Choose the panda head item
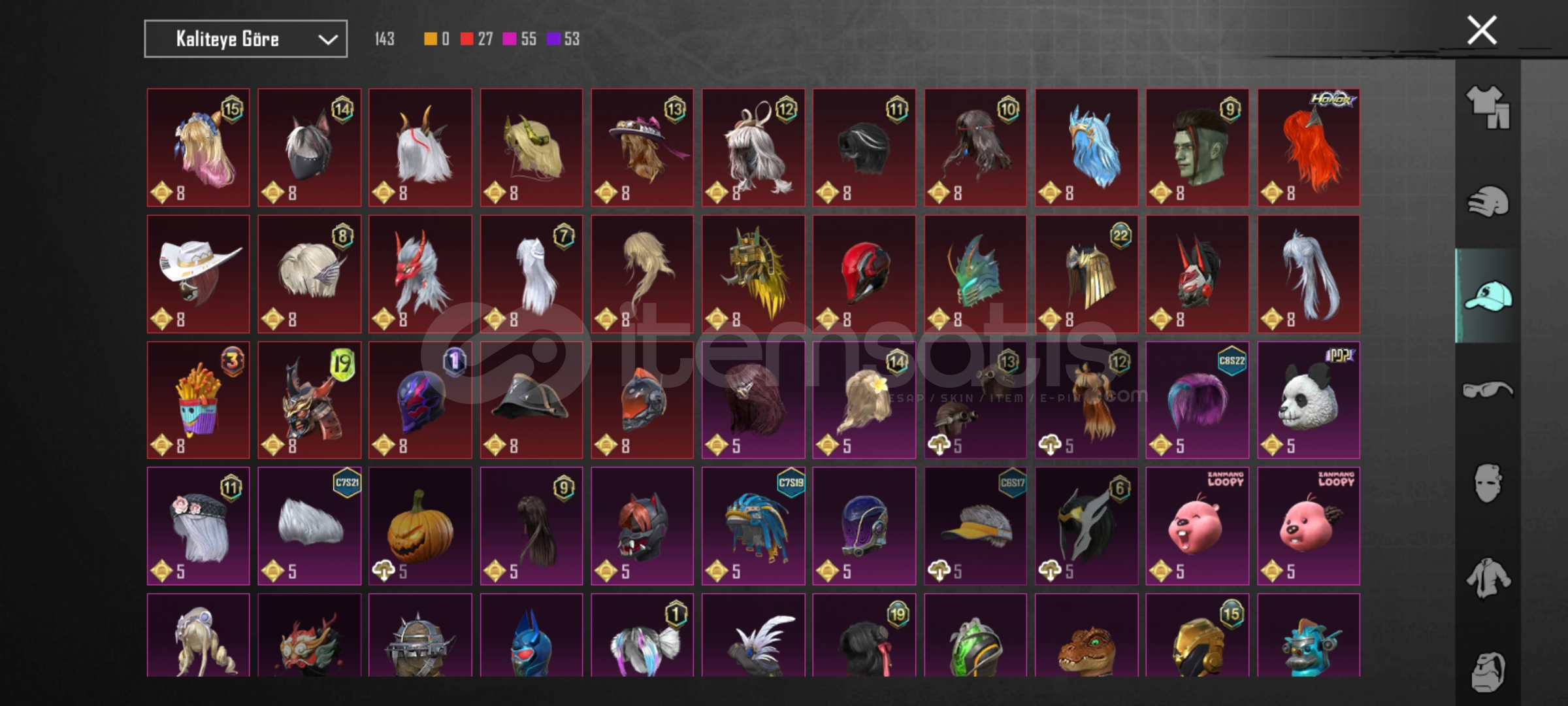 [x=1308, y=400]
